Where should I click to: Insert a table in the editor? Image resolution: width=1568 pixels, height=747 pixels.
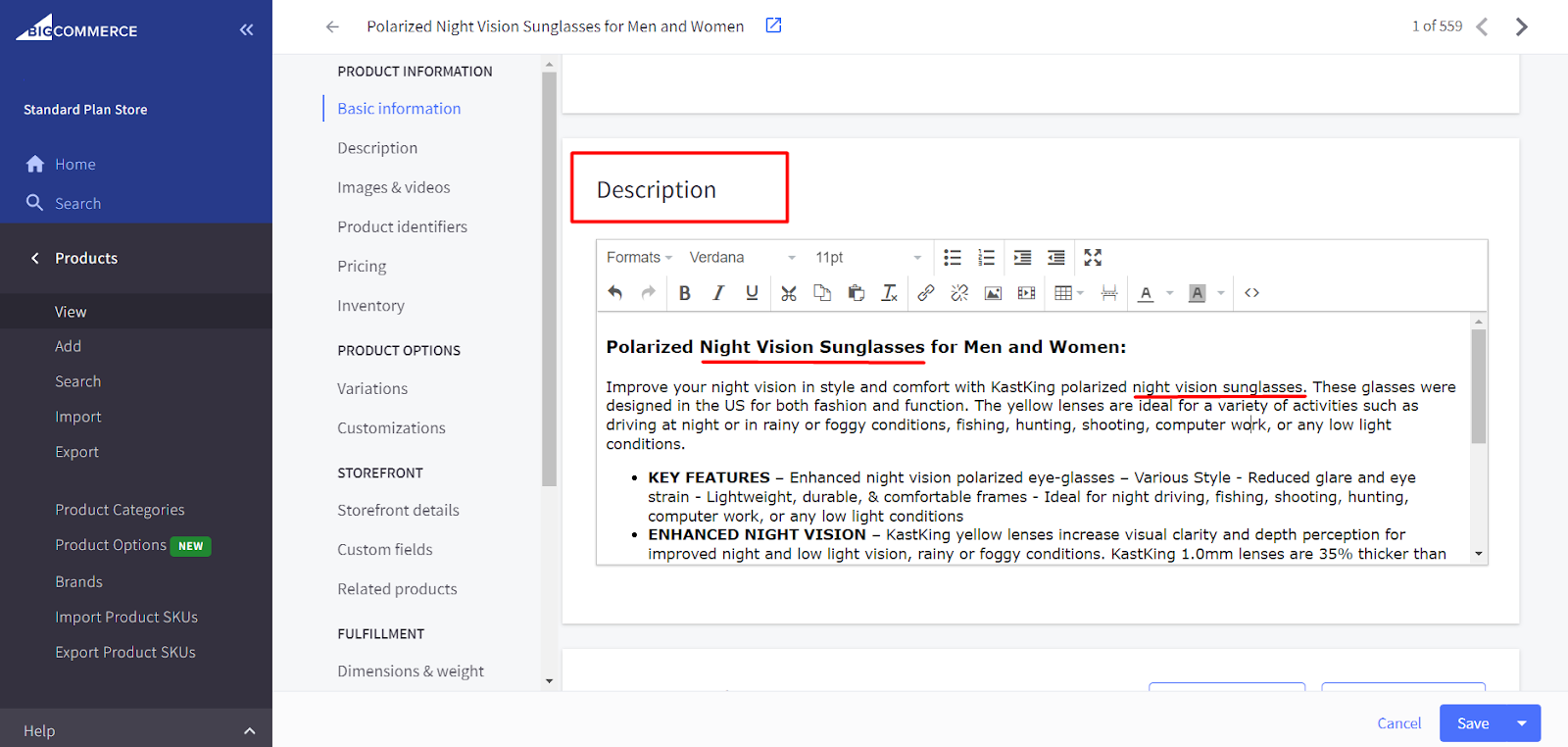pyautogui.click(x=1062, y=292)
